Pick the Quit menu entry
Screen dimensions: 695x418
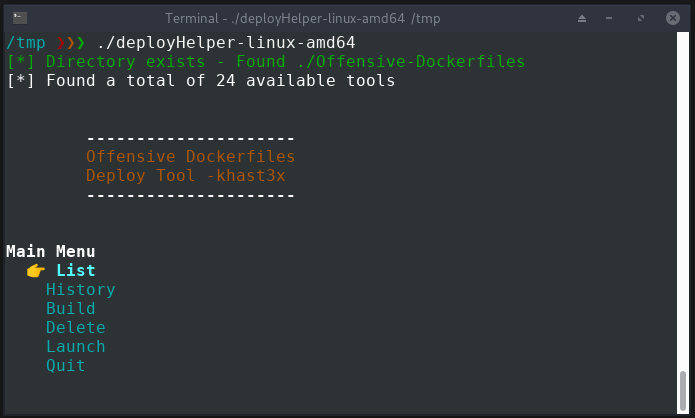(x=66, y=366)
